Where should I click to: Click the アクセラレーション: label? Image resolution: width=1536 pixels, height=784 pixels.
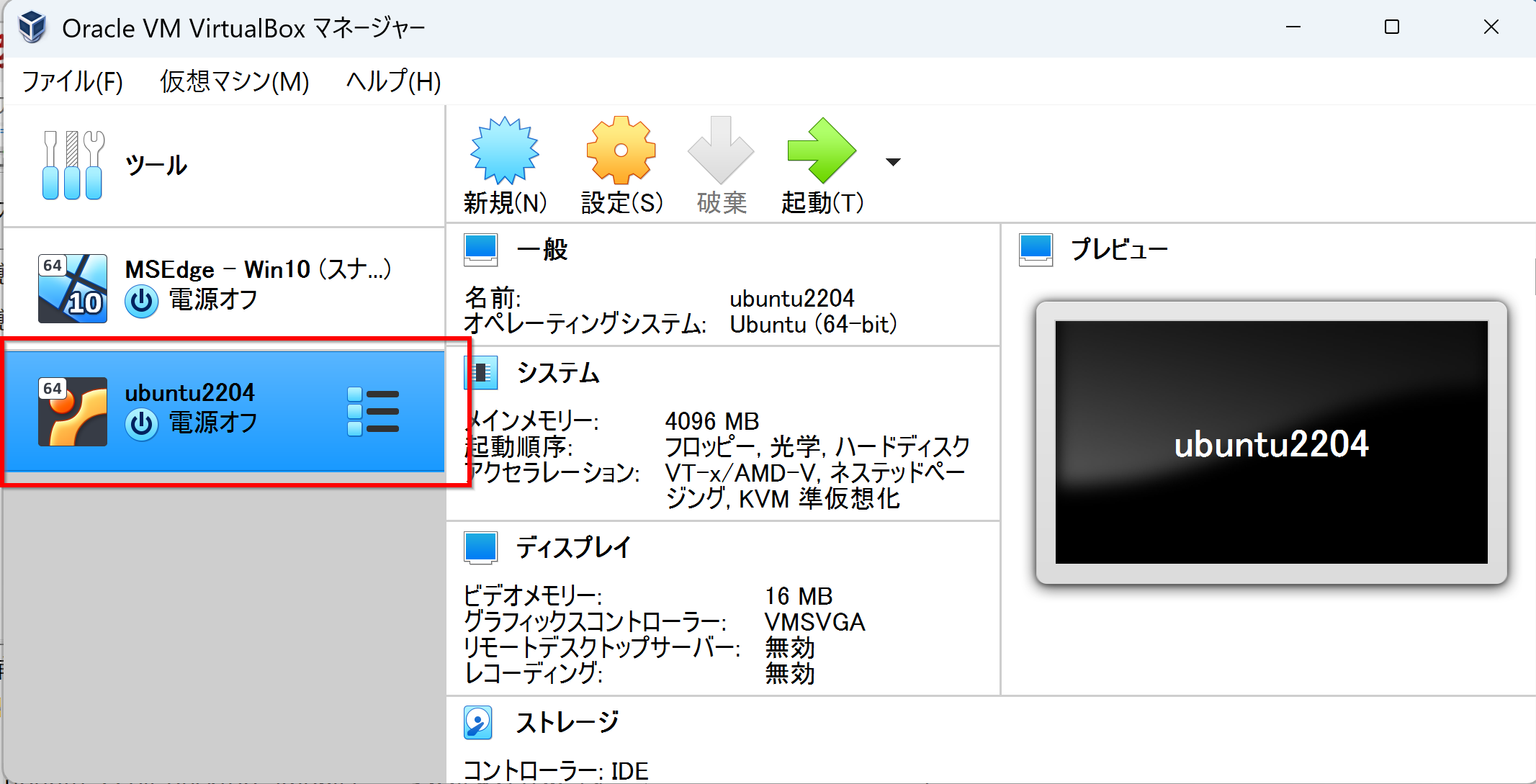[553, 473]
